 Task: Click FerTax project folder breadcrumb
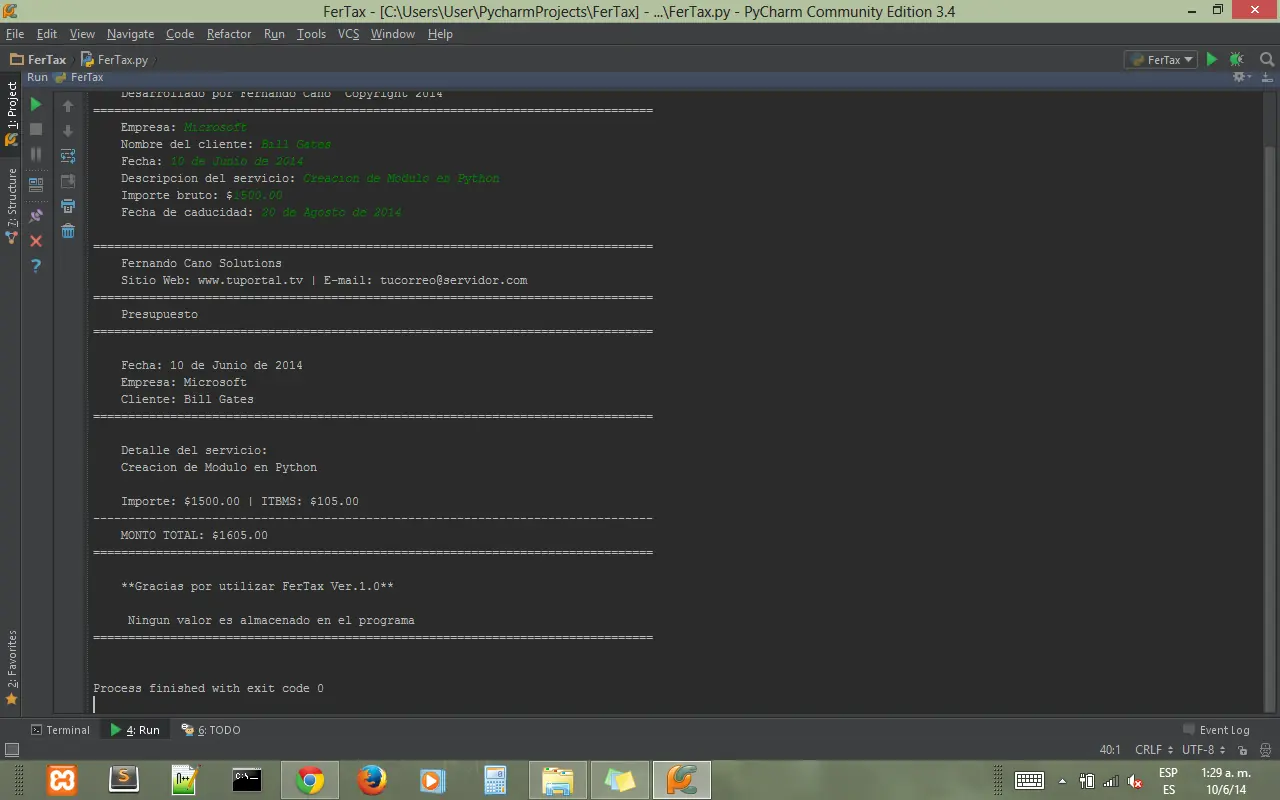pyautogui.click(x=39, y=60)
